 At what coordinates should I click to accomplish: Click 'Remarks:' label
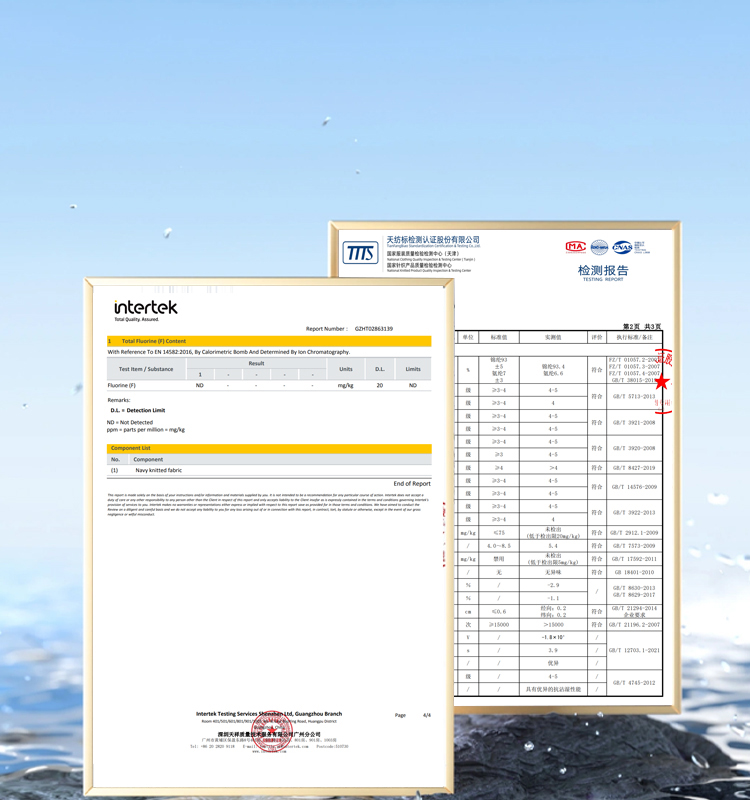click(x=119, y=400)
